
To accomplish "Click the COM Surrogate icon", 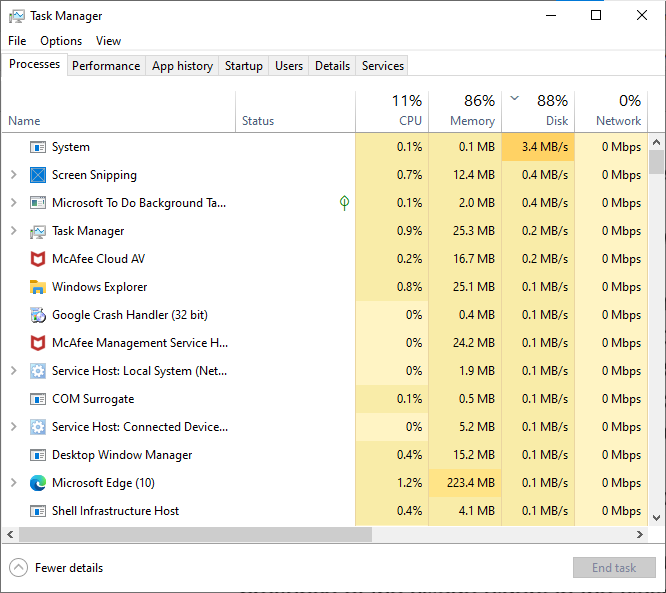I will coord(38,399).
